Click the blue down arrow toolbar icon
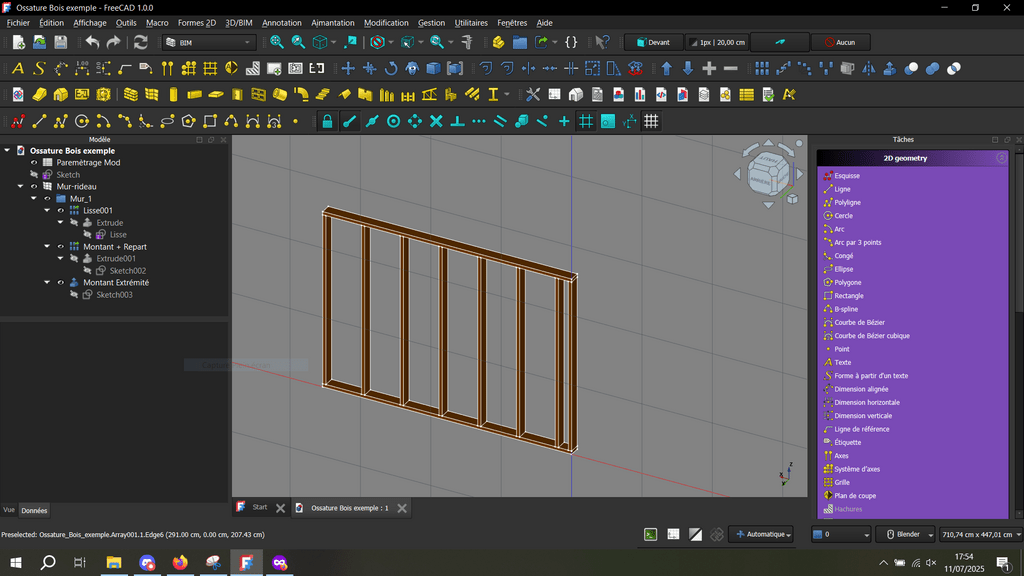The height and width of the screenshot is (576, 1024). (x=688, y=69)
